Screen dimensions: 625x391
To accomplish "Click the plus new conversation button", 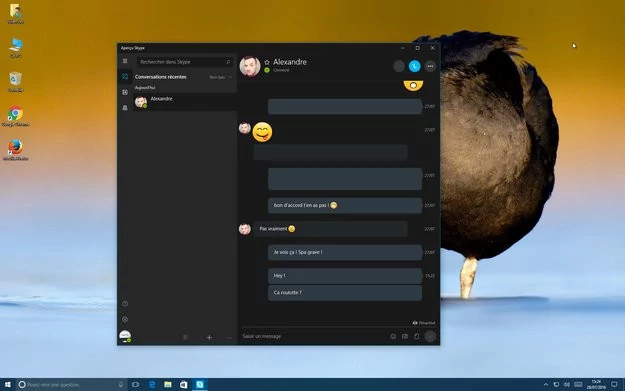I will (x=209, y=338).
